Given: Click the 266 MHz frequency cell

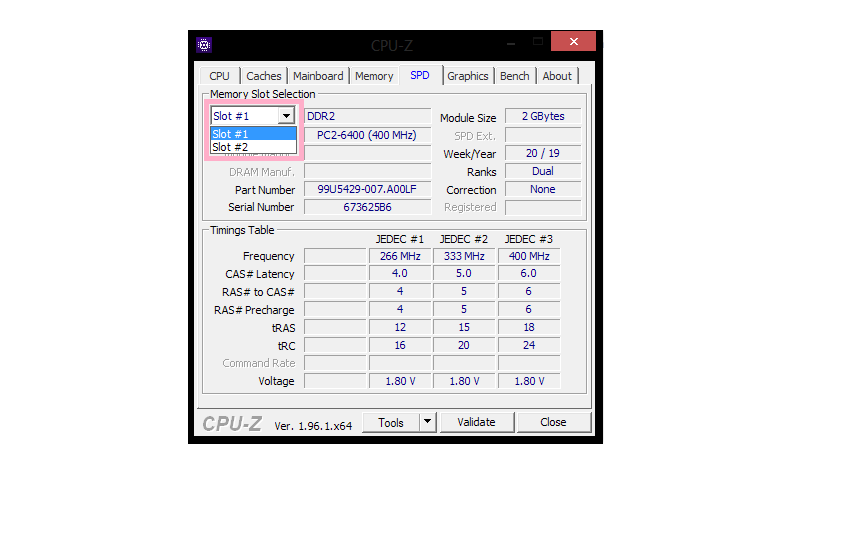Looking at the screenshot, I should (x=400, y=256).
